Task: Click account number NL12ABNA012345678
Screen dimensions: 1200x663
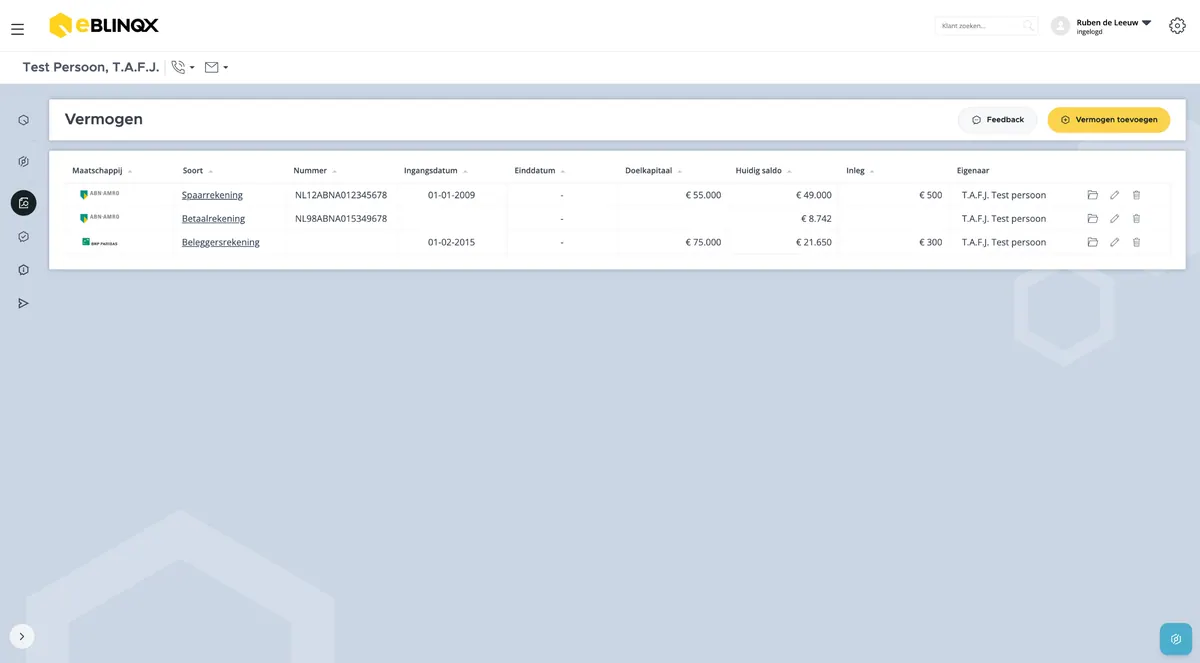Action: tap(341, 195)
